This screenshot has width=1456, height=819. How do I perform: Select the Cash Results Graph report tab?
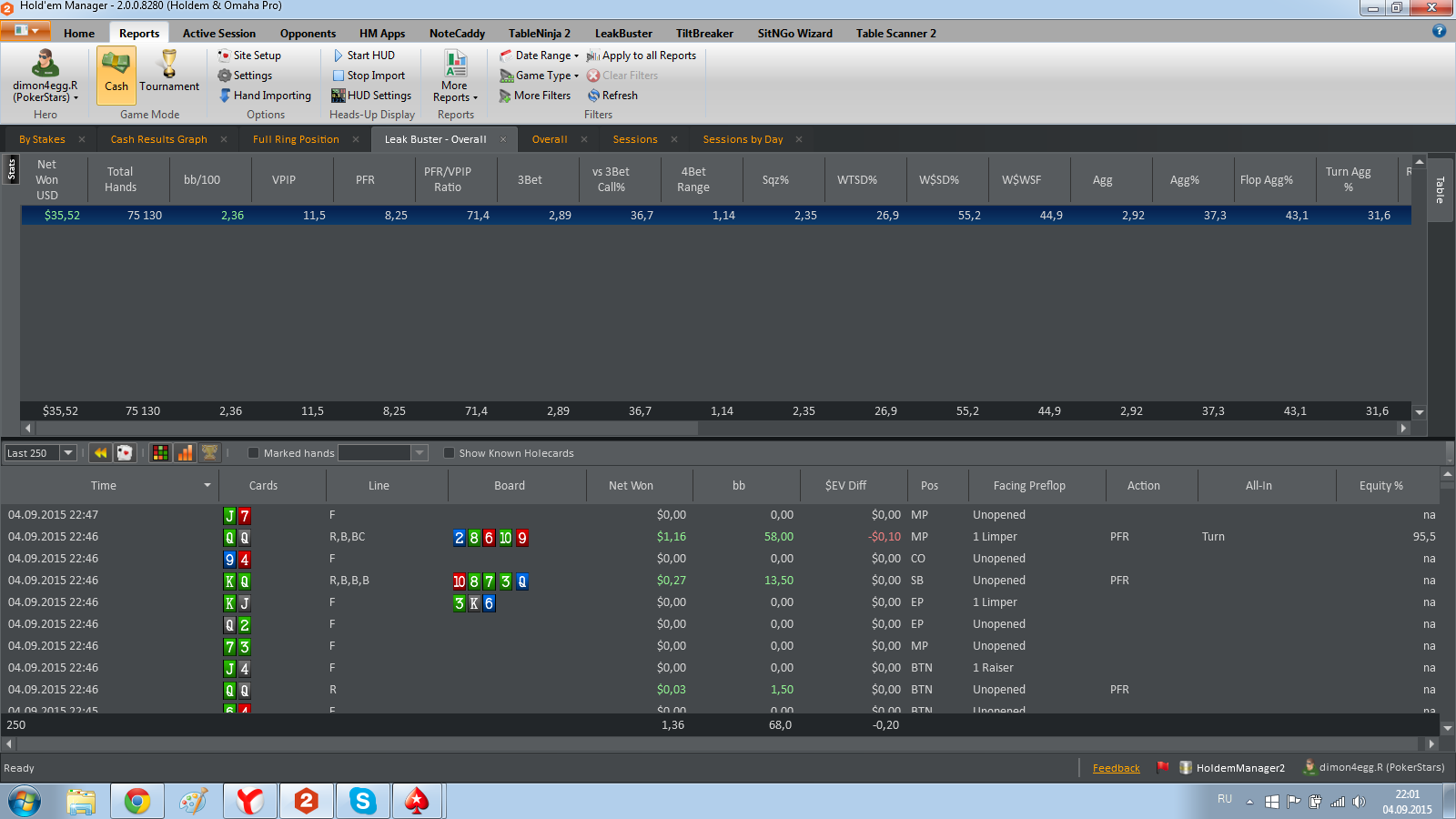[159, 139]
